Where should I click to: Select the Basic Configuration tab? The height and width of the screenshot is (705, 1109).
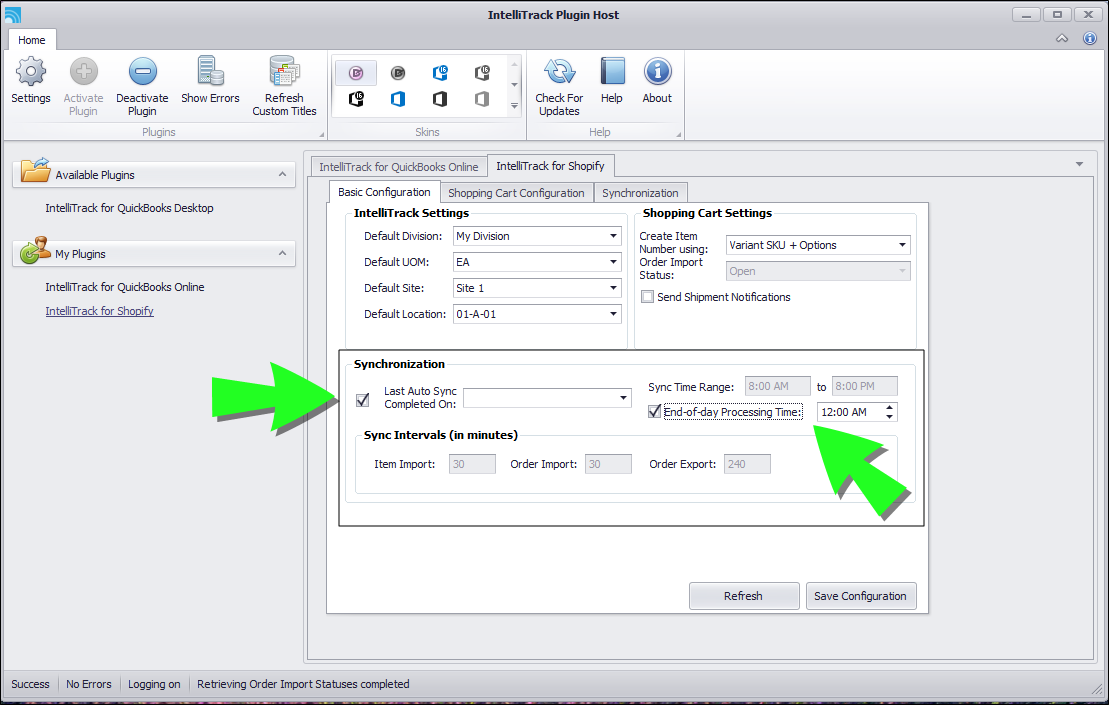(x=384, y=192)
